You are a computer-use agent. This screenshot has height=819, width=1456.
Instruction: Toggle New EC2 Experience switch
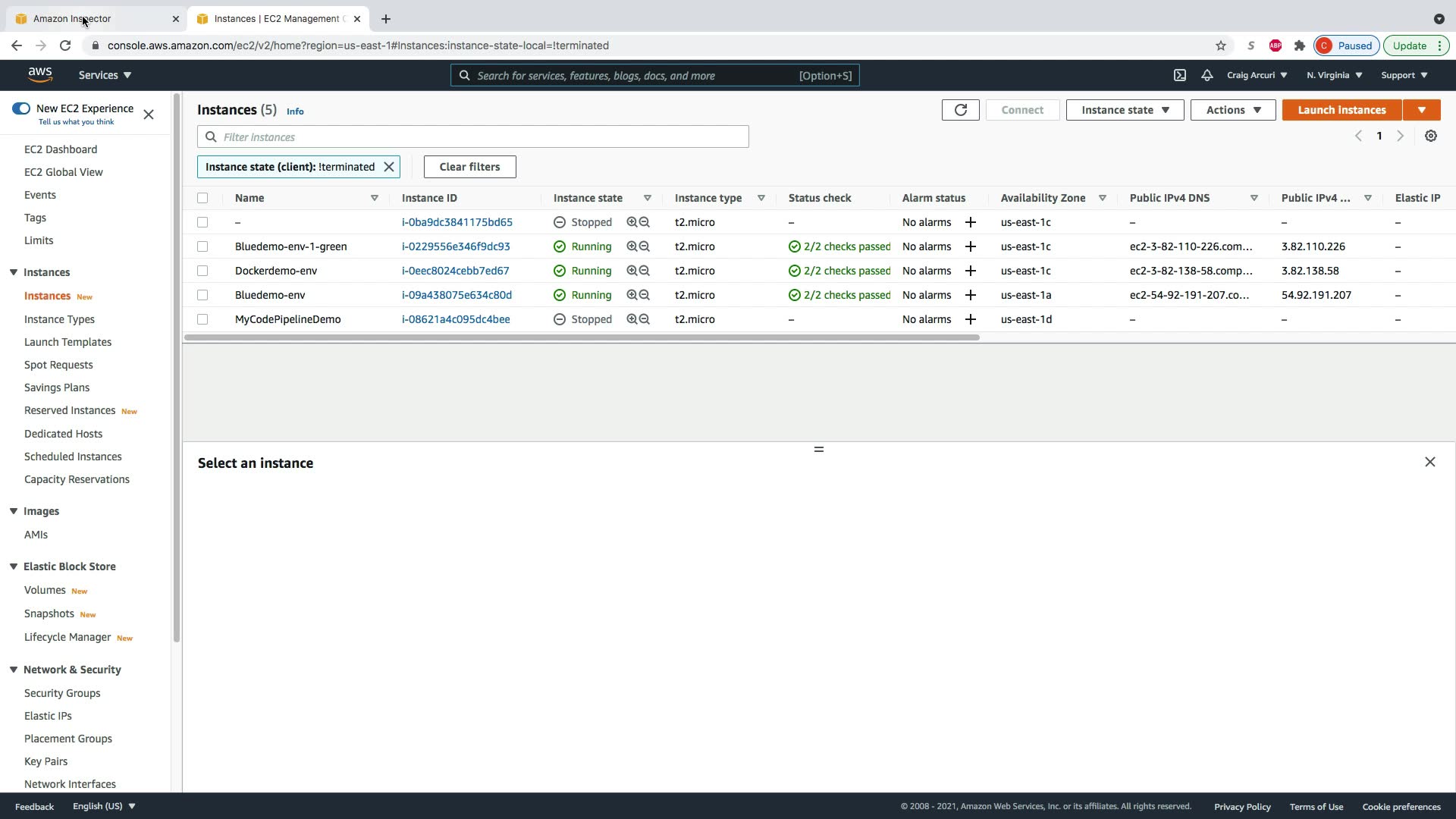[x=21, y=108]
